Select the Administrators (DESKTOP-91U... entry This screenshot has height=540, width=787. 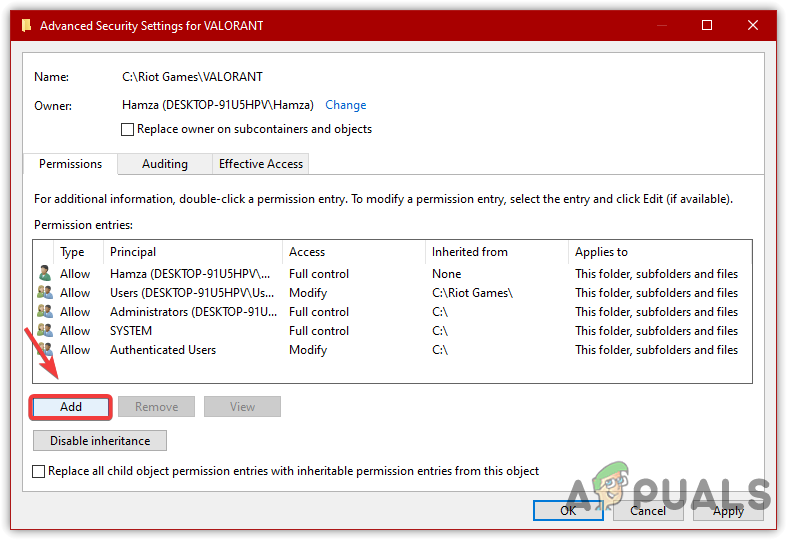(x=193, y=312)
